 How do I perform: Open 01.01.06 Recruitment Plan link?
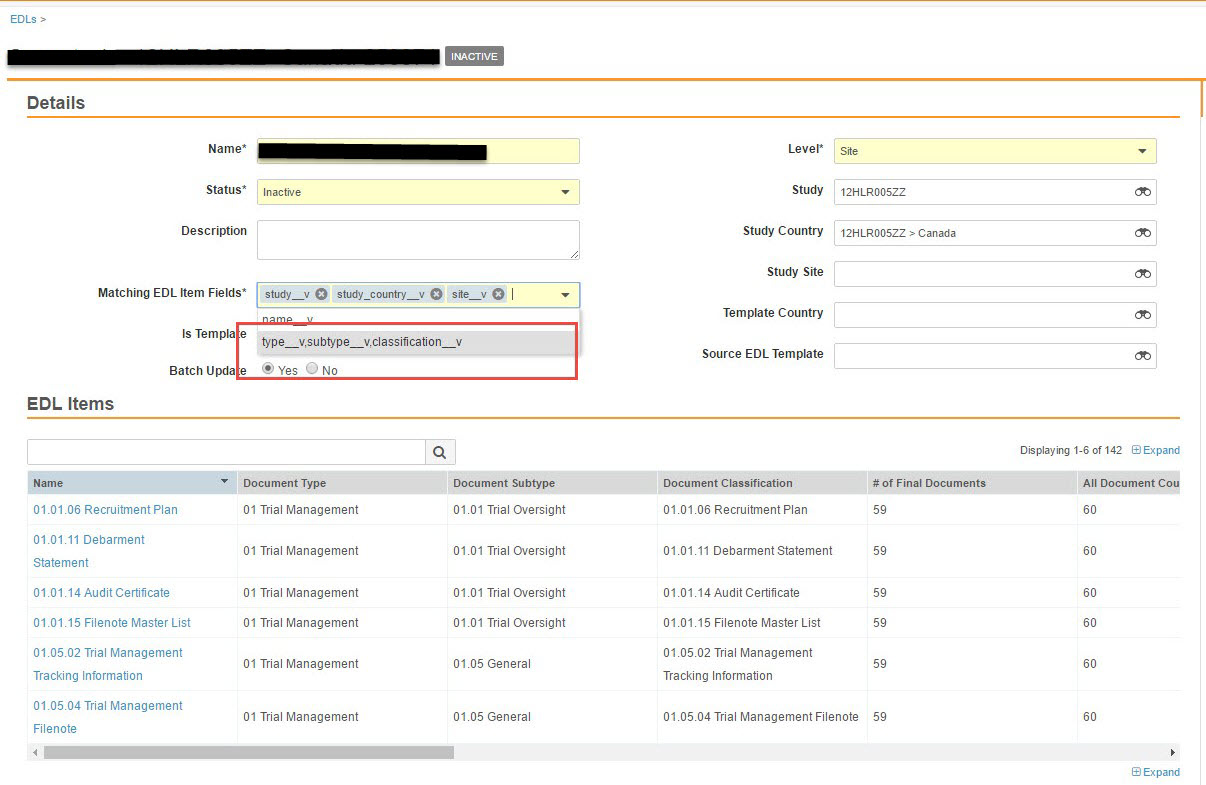(x=105, y=510)
